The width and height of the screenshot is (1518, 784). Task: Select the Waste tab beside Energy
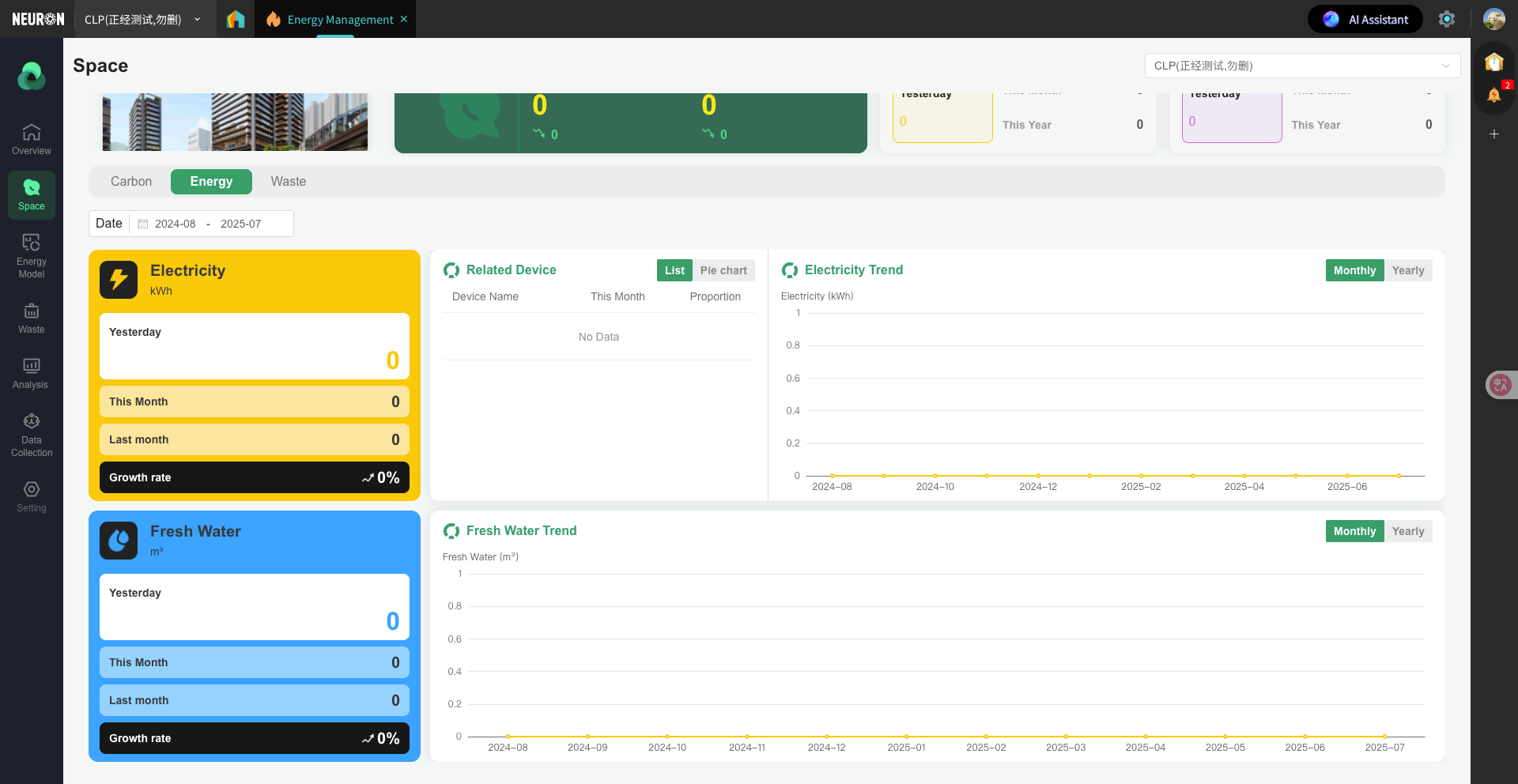pyautogui.click(x=288, y=182)
